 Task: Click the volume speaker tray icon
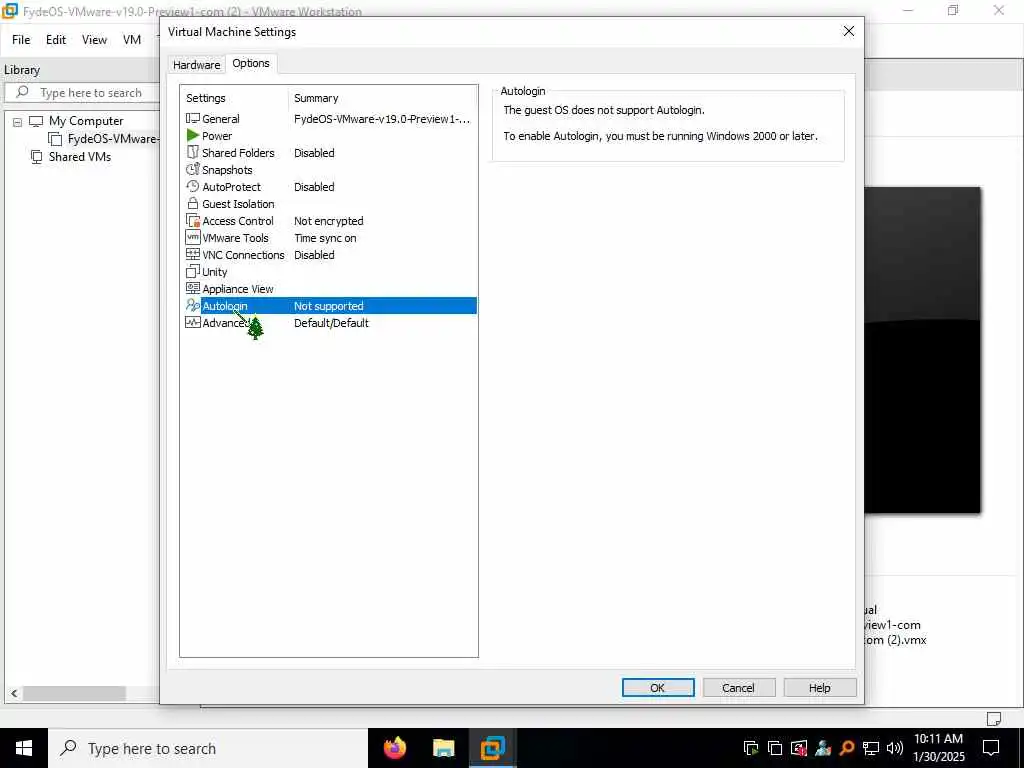pyautogui.click(x=895, y=748)
